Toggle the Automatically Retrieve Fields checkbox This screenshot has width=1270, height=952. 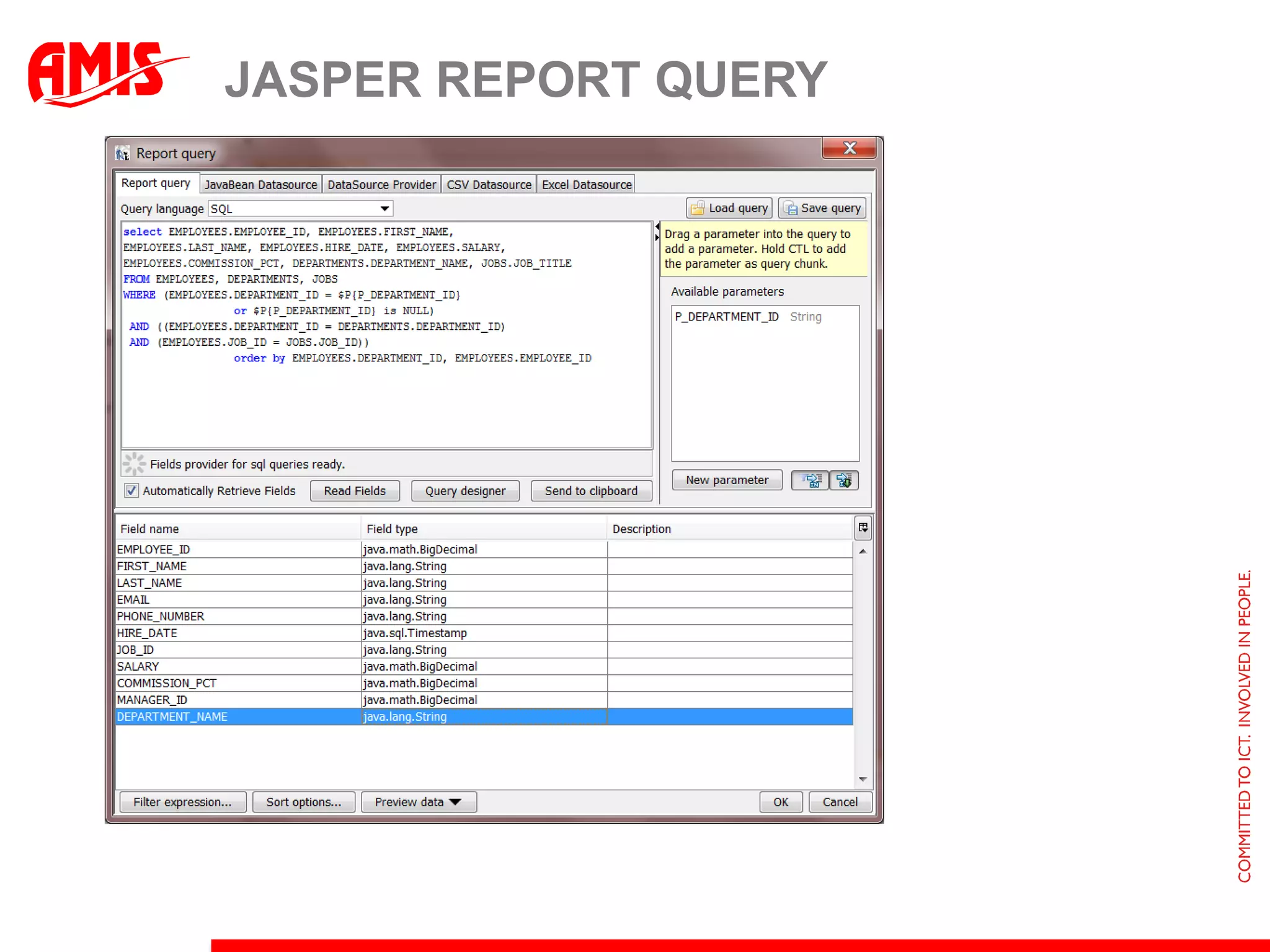pyautogui.click(x=131, y=491)
